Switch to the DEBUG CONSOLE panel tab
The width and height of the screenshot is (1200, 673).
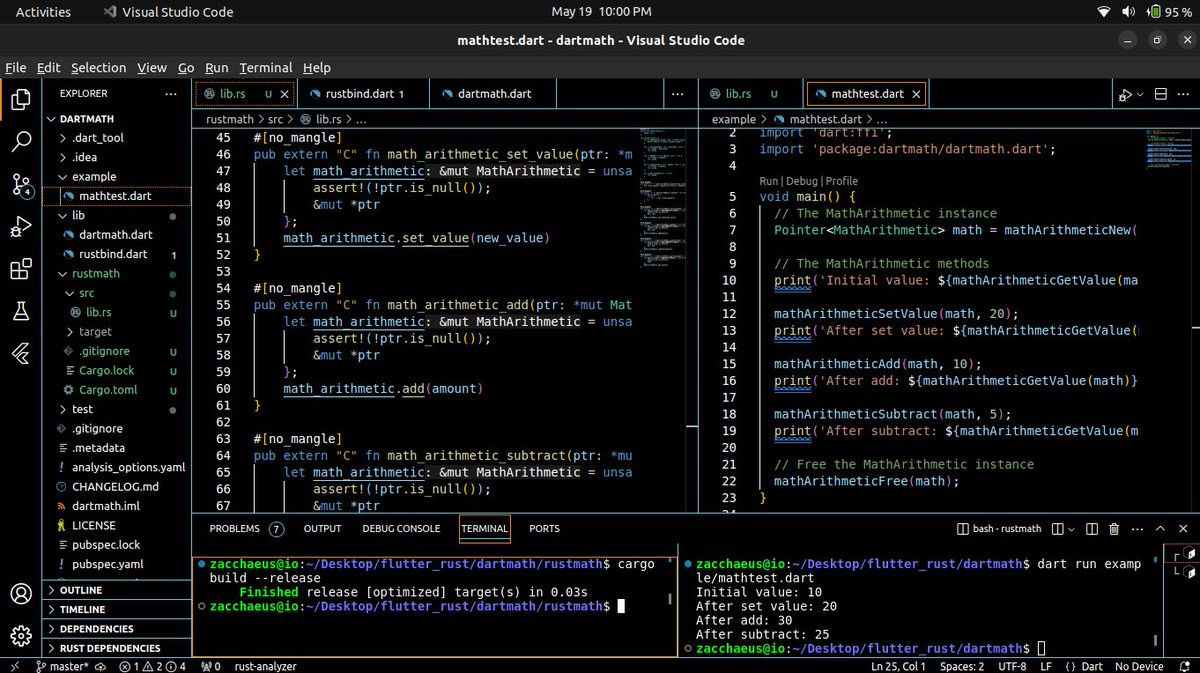point(401,528)
